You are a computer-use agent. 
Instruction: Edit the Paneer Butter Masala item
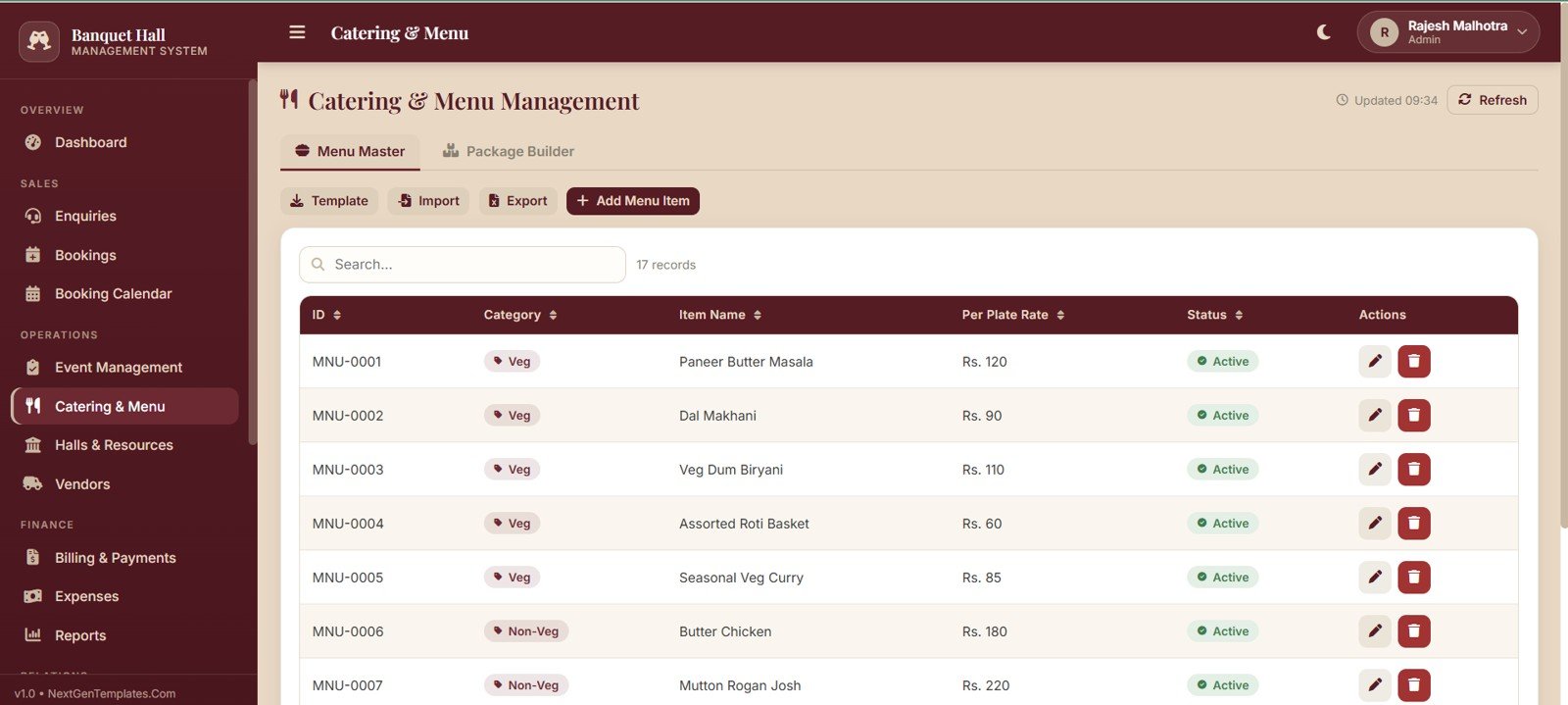[1375, 362]
